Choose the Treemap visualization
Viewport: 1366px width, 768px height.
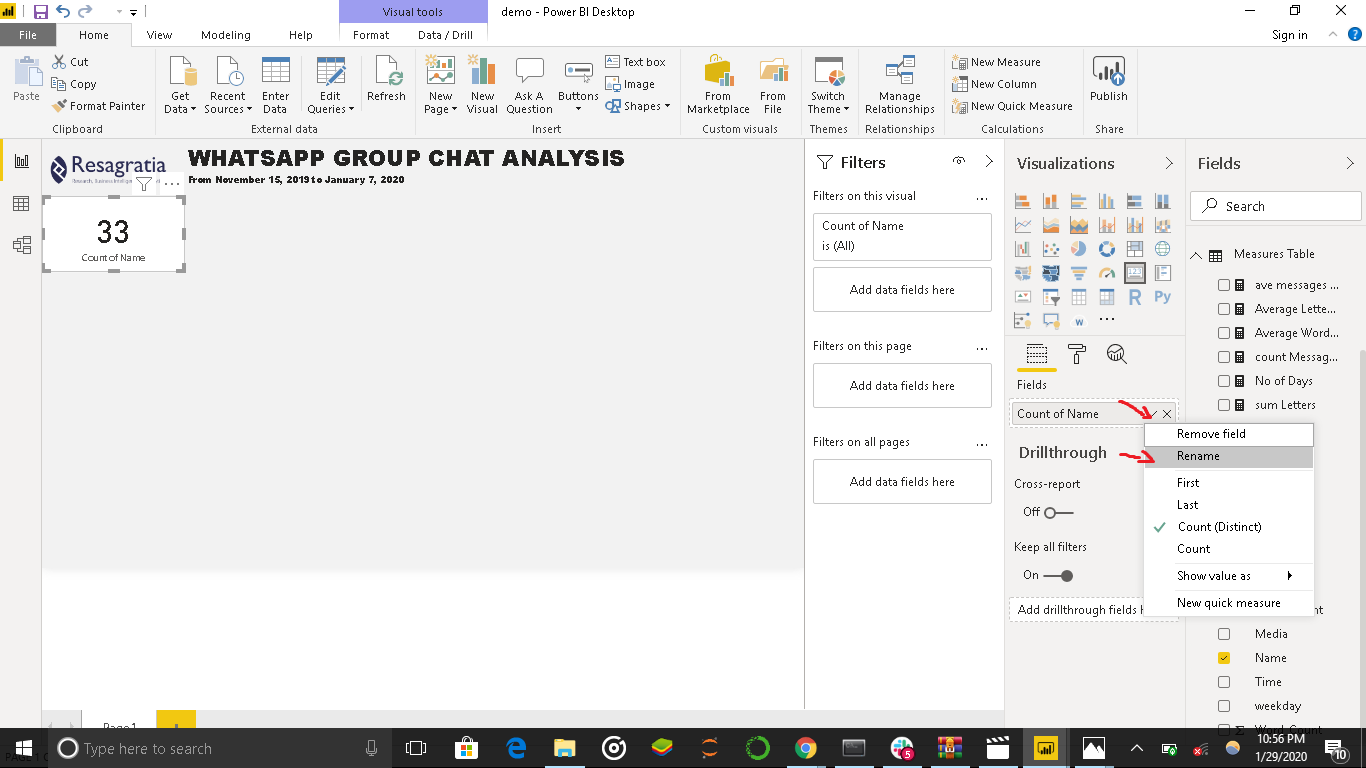click(1135, 249)
